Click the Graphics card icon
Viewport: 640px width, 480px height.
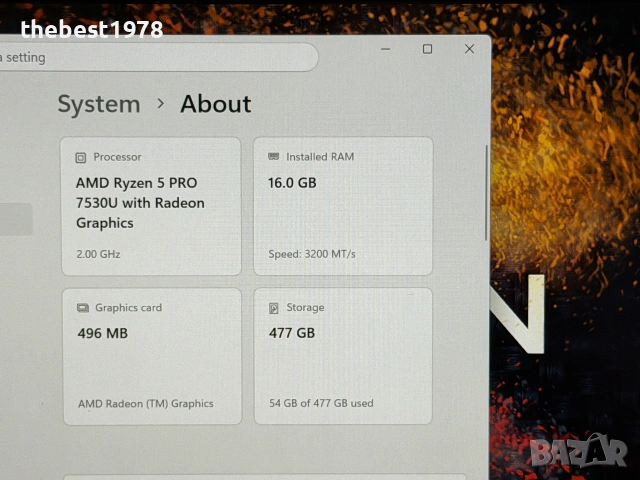pos(83,308)
